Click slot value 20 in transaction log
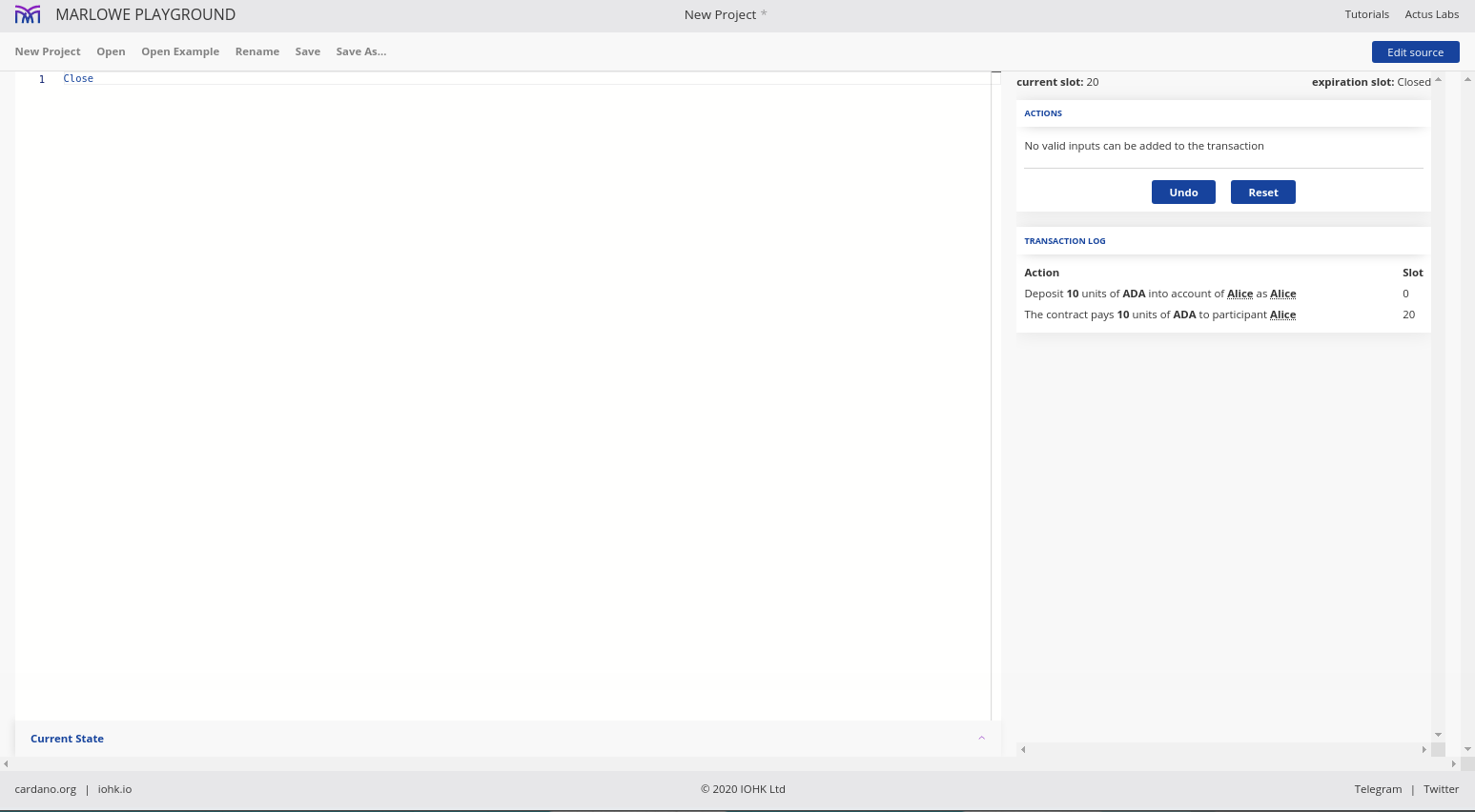This screenshot has height=812, width=1475. (x=1408, y=315)
